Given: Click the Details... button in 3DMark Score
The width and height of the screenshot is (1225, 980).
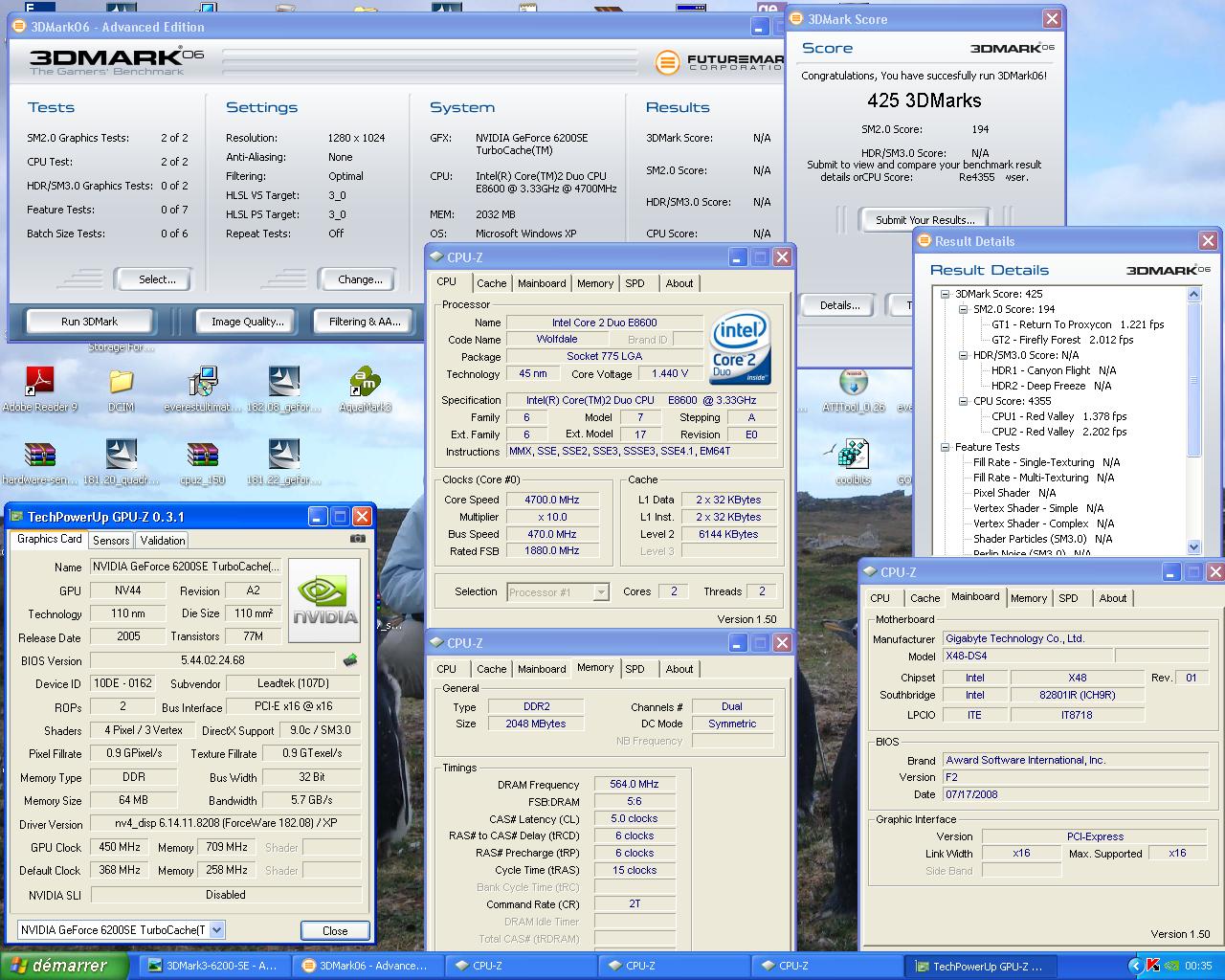Looking at the screenshot, I should tap(839, 305).
